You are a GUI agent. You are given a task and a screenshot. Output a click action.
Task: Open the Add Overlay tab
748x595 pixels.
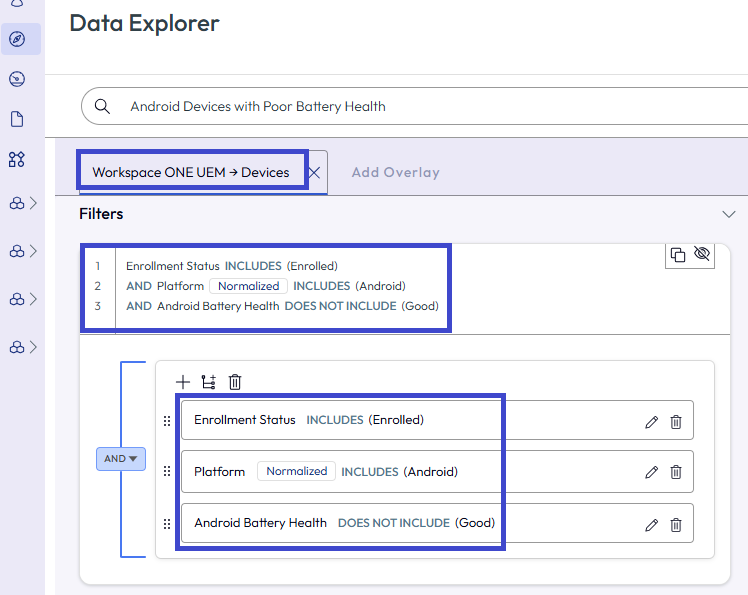pyautogui.click(x=395, y=172)
